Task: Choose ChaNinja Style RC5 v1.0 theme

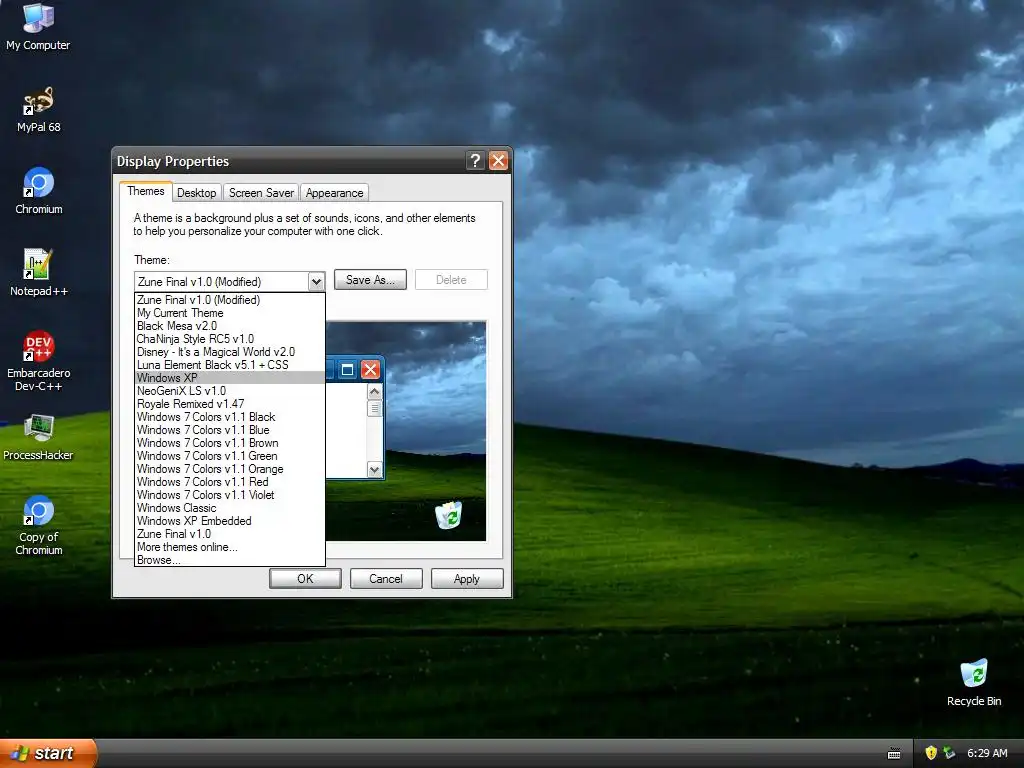Action: tap(230, 339)
